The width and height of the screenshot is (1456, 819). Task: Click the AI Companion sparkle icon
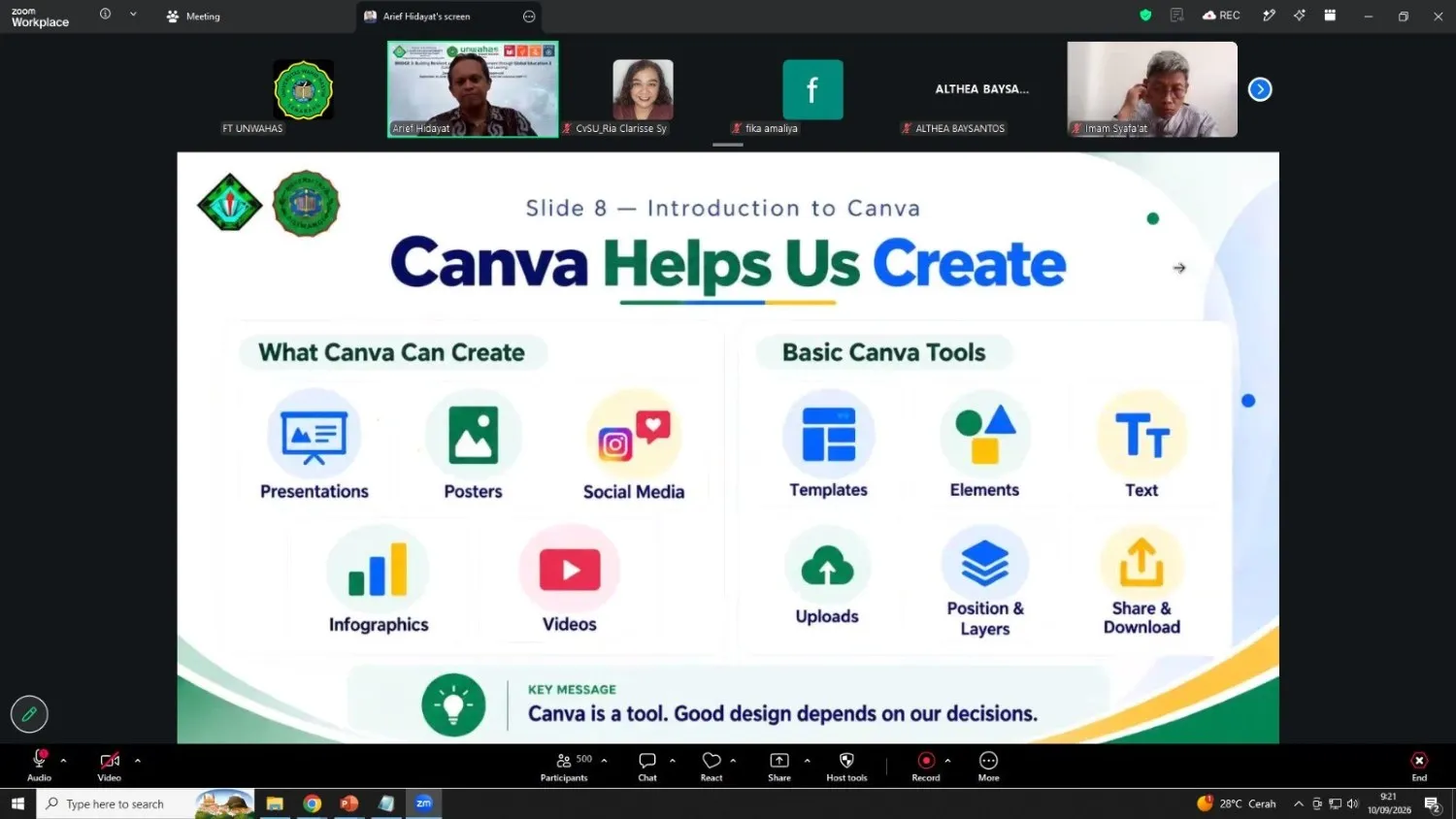pyautogui.click(x=1299, y=16)
